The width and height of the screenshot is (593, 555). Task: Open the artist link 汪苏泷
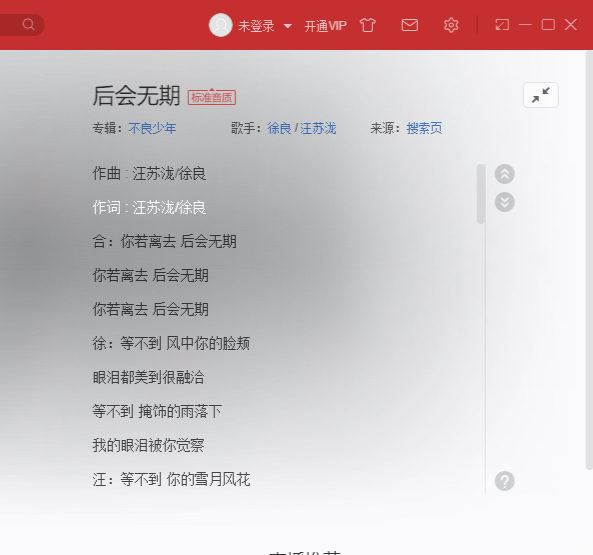318,129
